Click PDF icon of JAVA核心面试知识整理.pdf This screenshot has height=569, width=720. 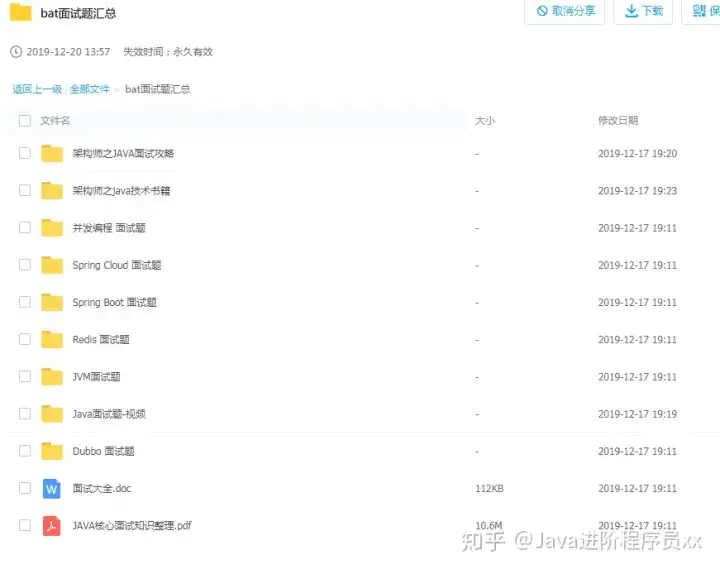pos(51,526)
